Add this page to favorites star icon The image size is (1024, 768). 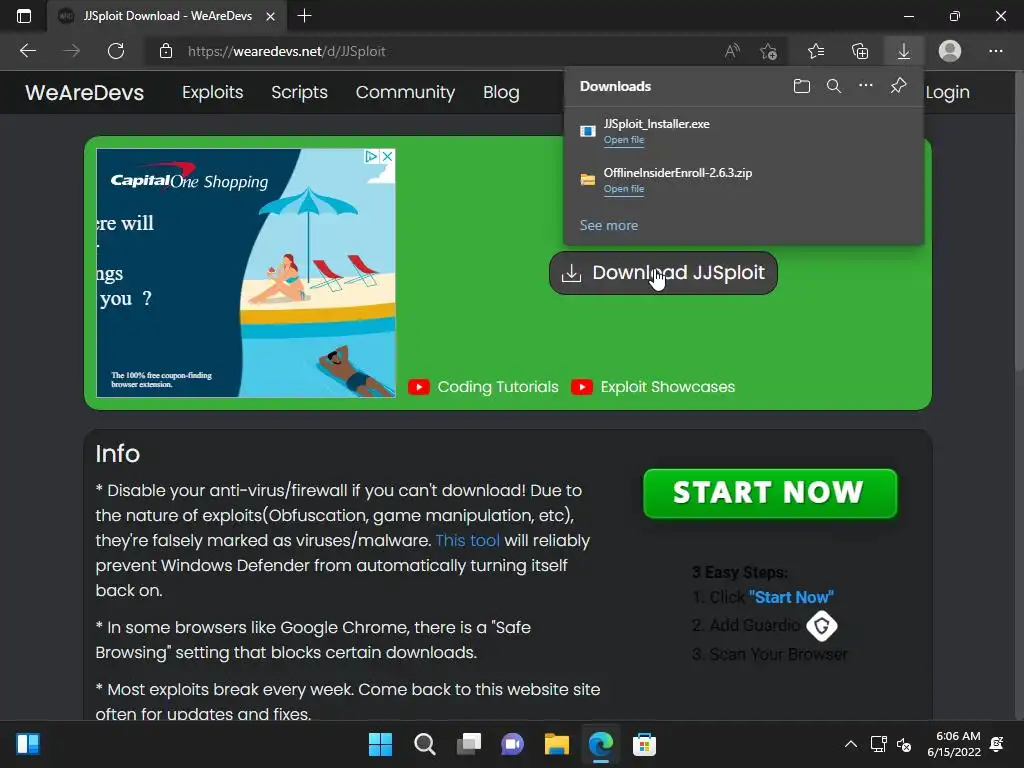[x=769, y=51]
